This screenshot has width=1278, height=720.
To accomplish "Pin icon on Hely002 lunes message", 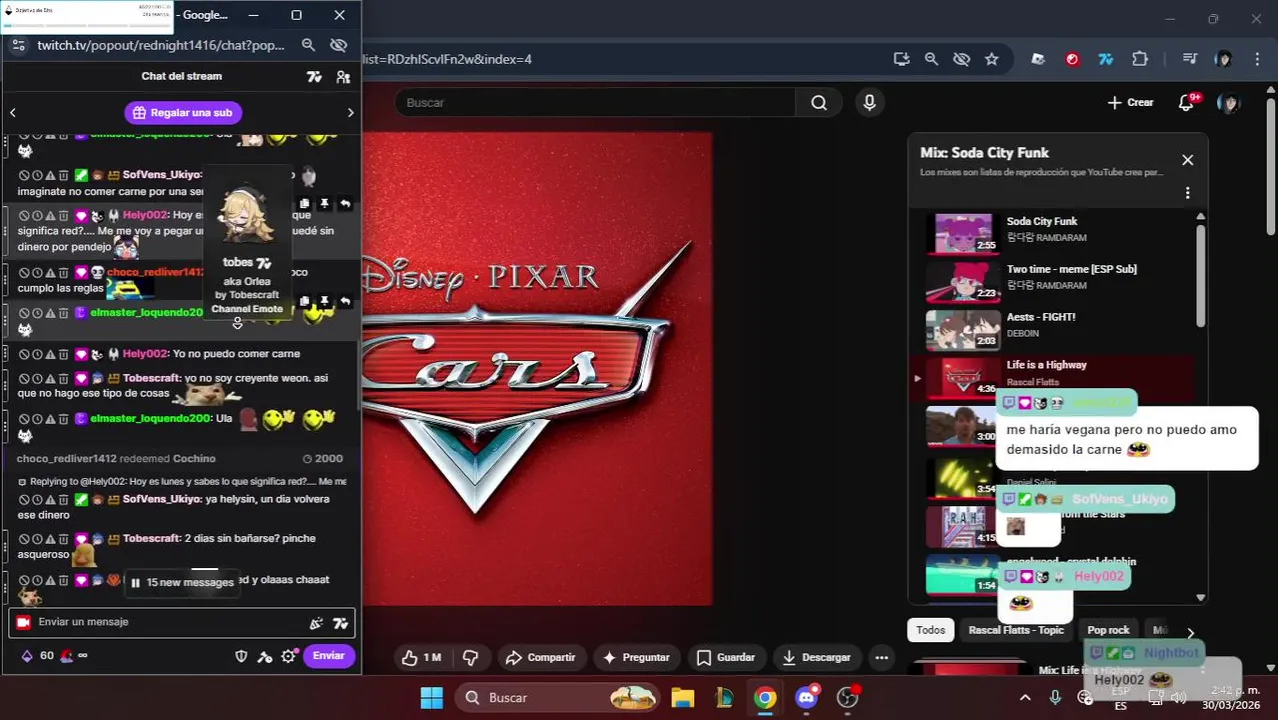I will pyautogui.click(x=324, y=204).
